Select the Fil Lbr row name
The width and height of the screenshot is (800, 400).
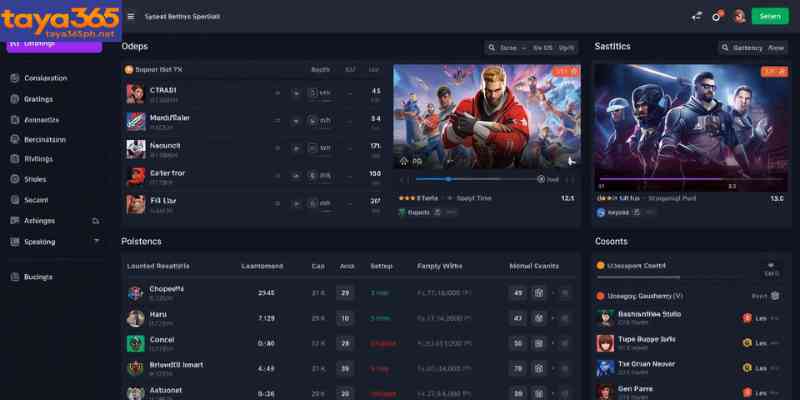tap(163, 201)
